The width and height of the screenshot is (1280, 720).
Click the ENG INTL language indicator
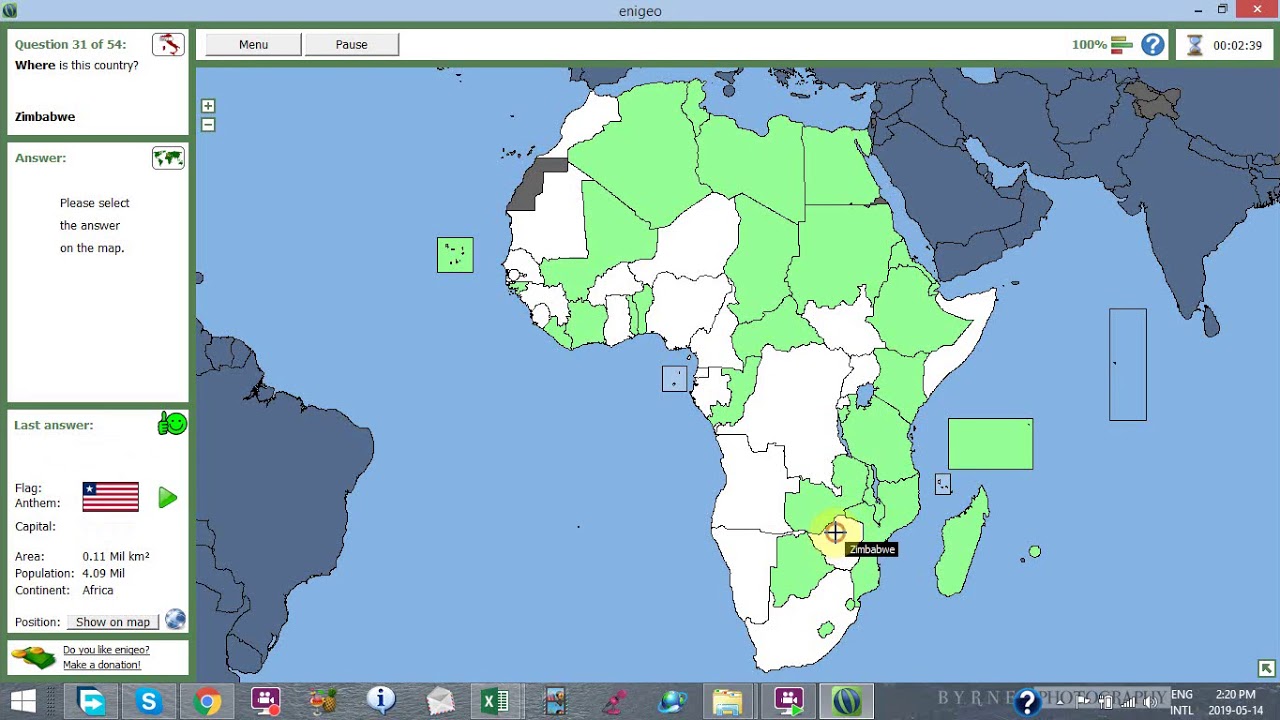click(x=1182, y=702)
